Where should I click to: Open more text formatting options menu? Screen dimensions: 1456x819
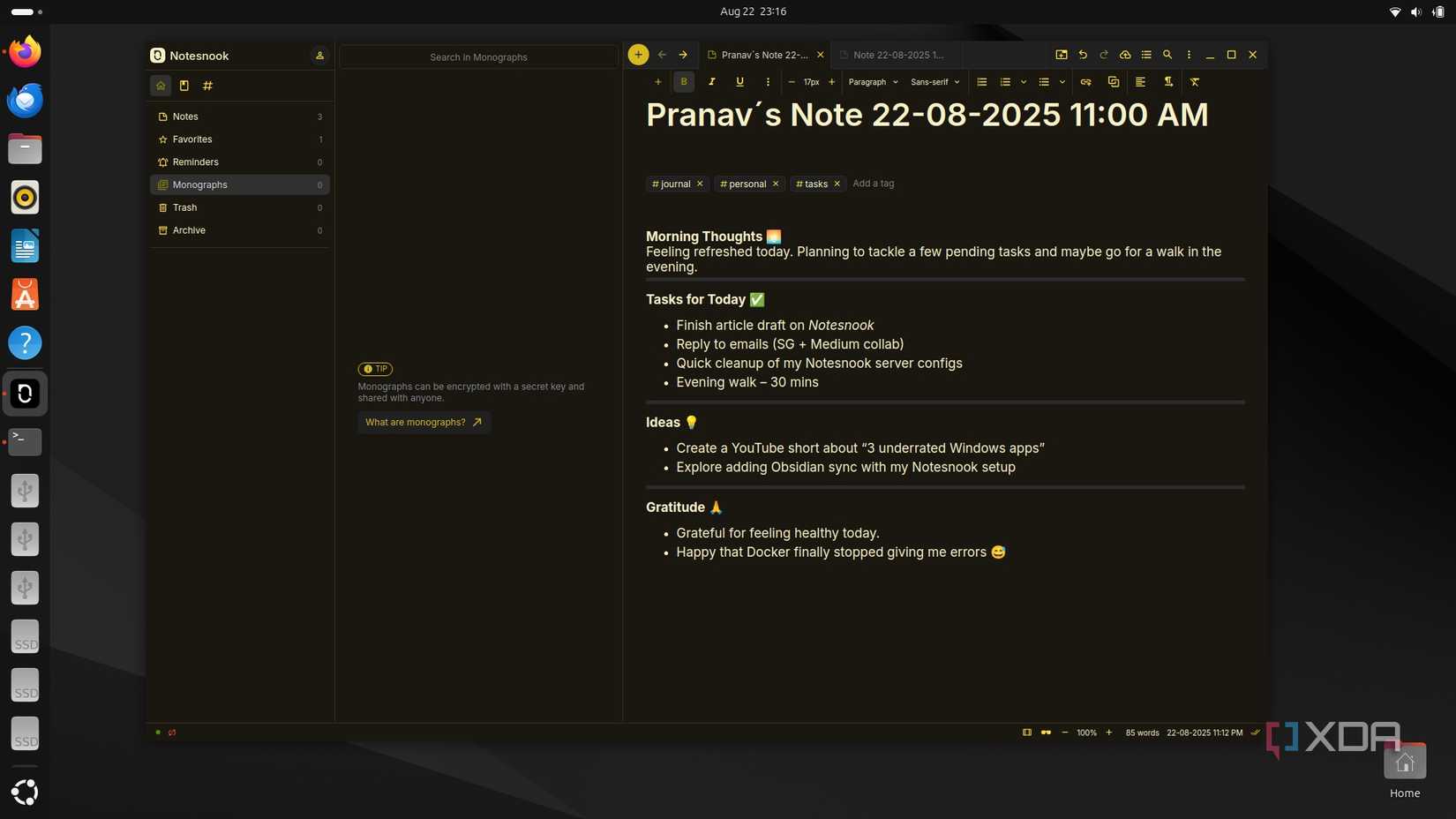(x=768, y=82)
